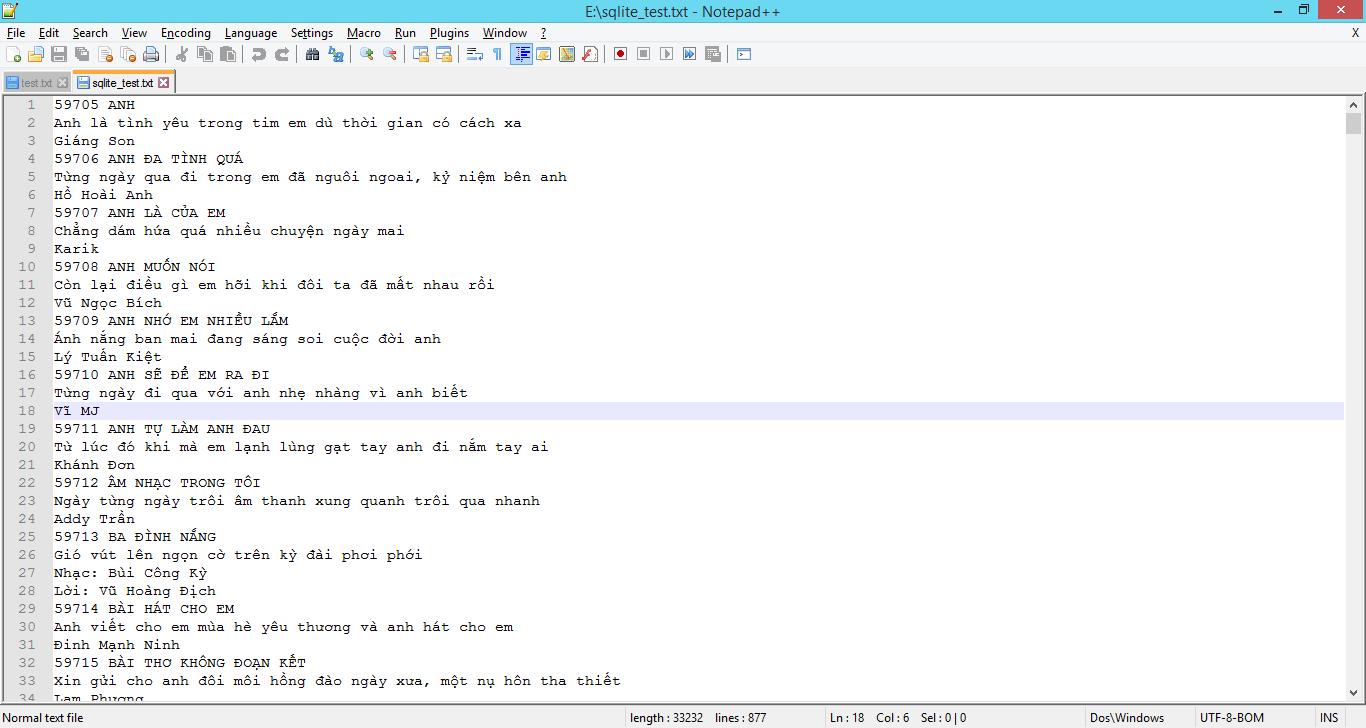Toggle the INS insert mode indicator

[1329, 718]
